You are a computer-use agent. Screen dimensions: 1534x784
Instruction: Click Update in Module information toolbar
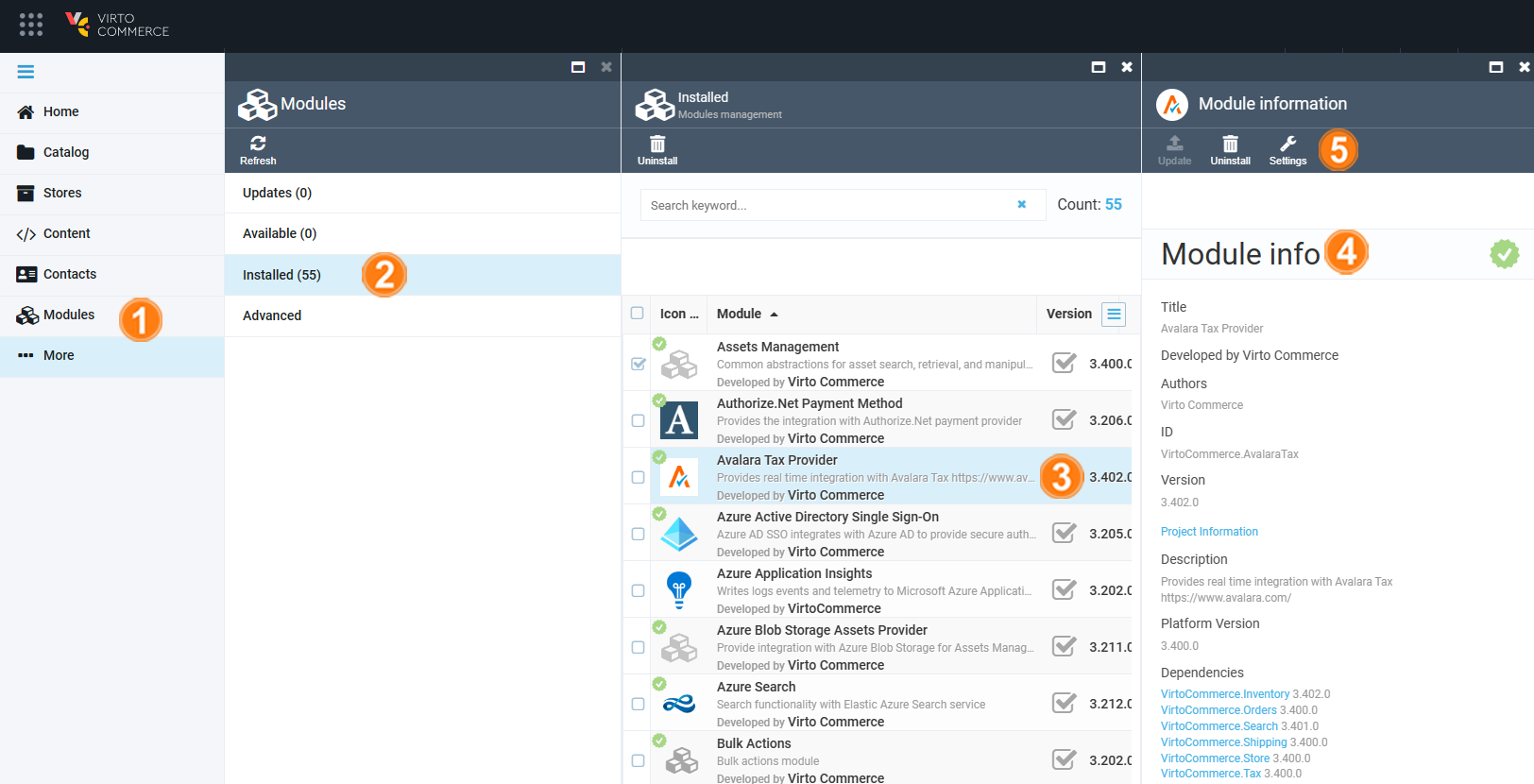(x=1174, y=150)
